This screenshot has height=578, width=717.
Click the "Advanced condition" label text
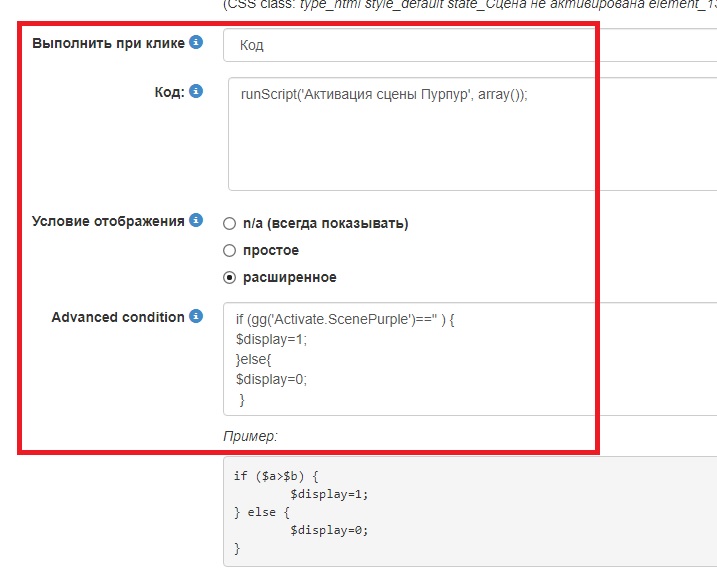click(x=118, y=317)
